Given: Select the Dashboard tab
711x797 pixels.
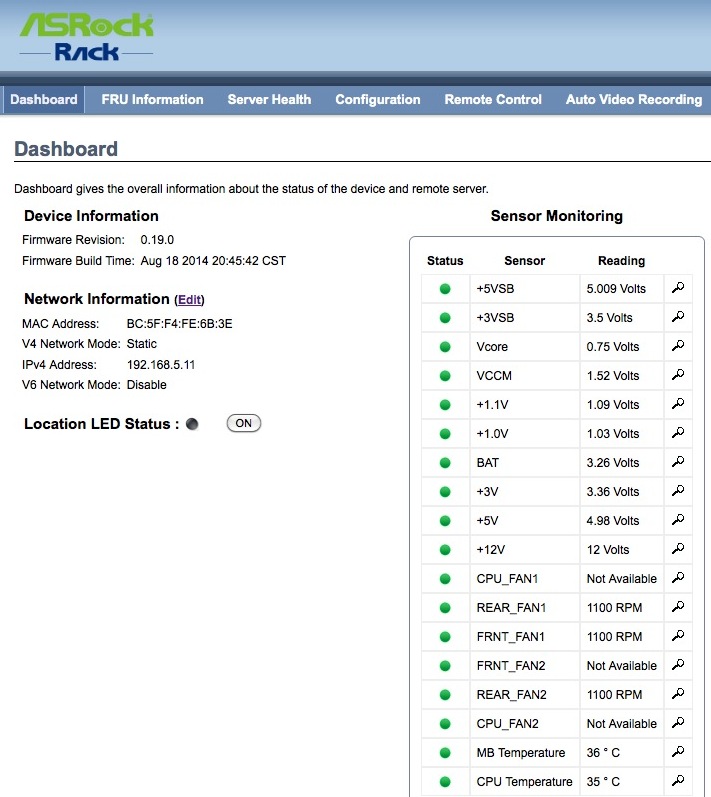Looking at the screenshot, I should pyautogui.click(x=44, y=99).
